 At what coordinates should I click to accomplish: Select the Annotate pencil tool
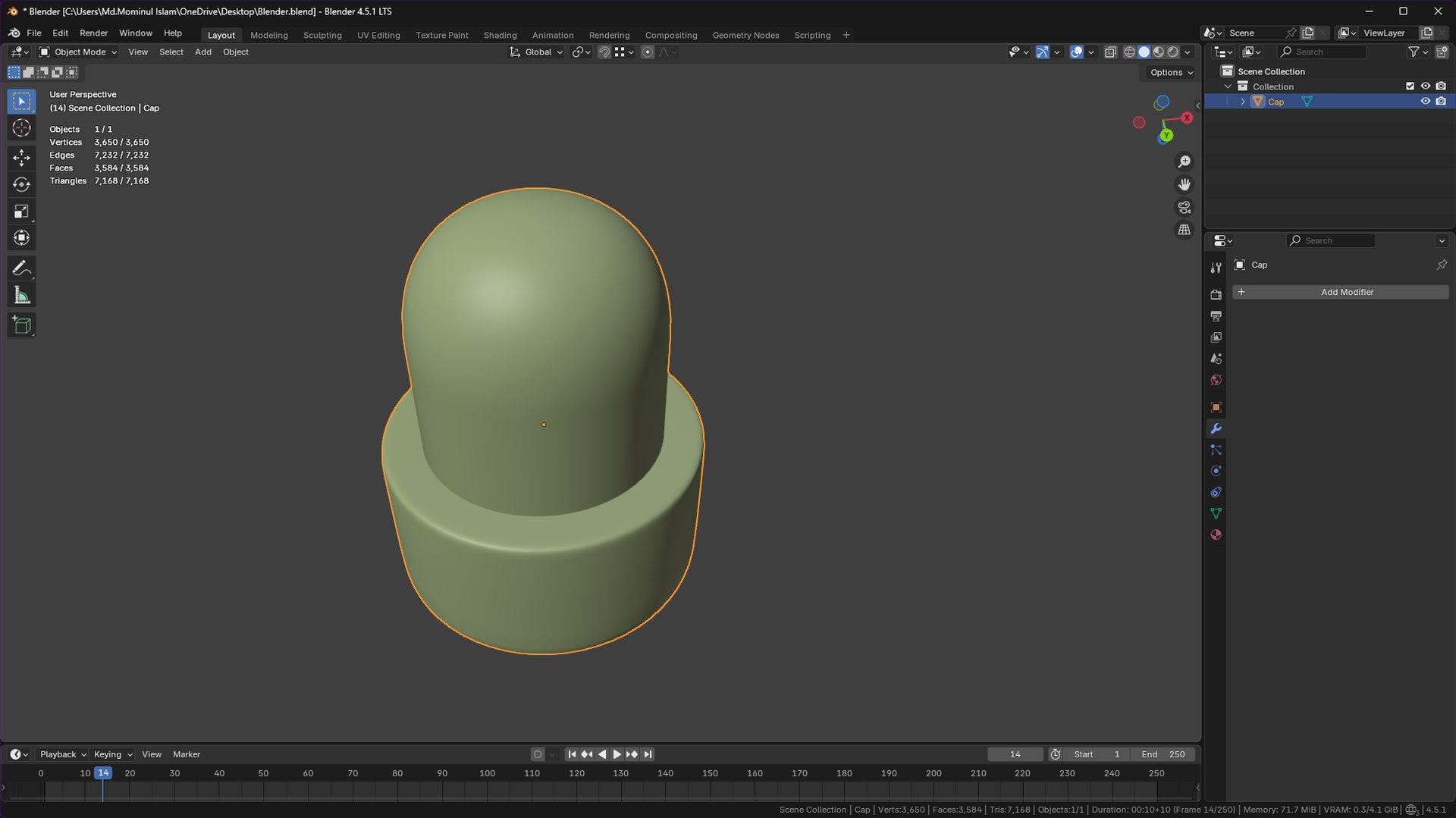(21, 268)
